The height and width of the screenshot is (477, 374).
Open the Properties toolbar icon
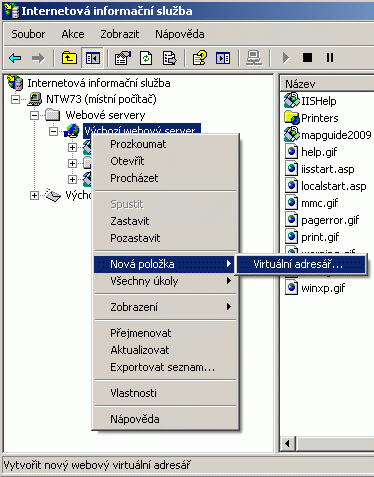click(122, 58)
